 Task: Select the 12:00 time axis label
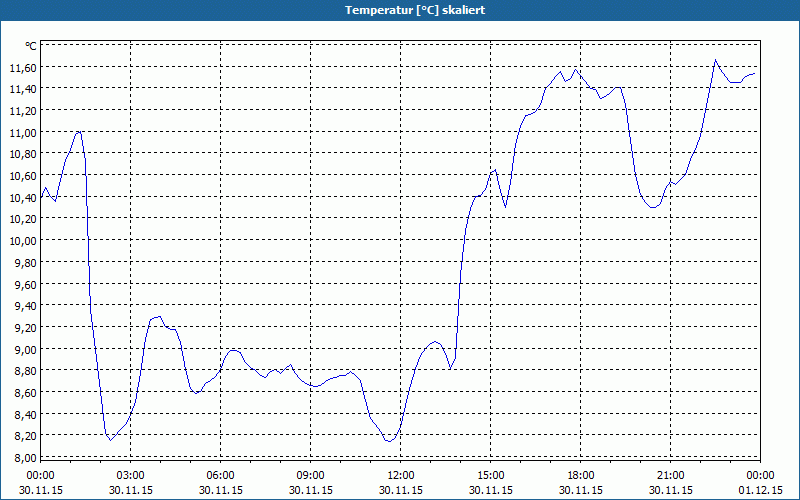point(401,475)
